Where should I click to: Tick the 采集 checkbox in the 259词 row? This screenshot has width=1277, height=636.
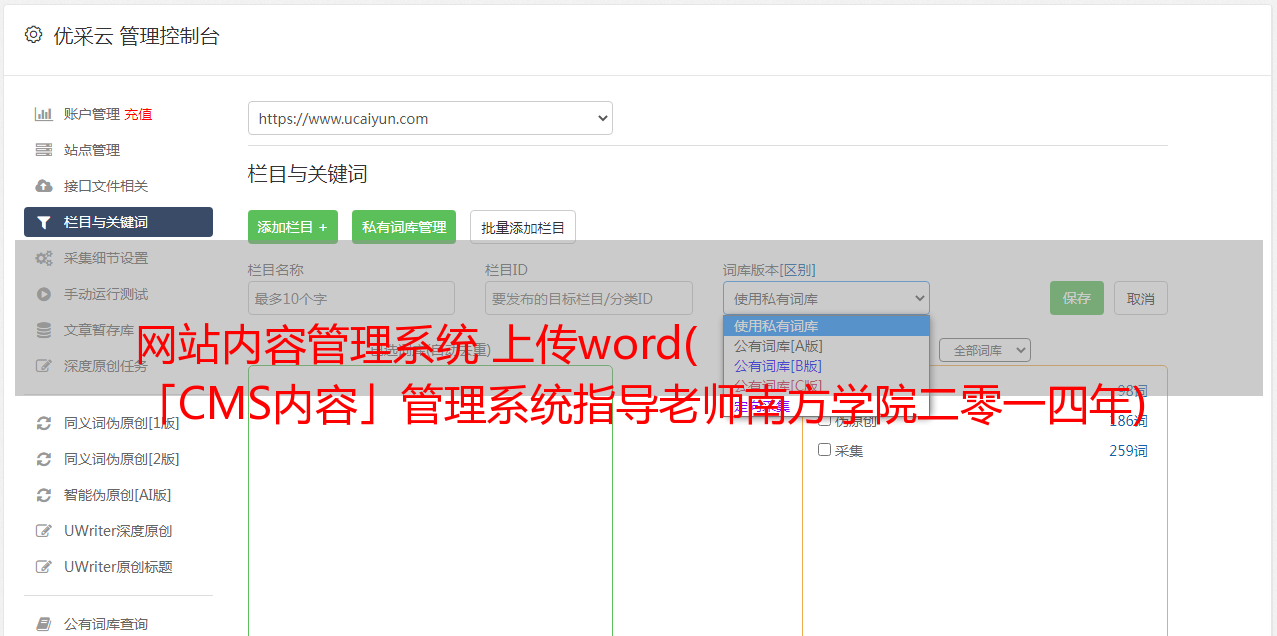[825, 450]
